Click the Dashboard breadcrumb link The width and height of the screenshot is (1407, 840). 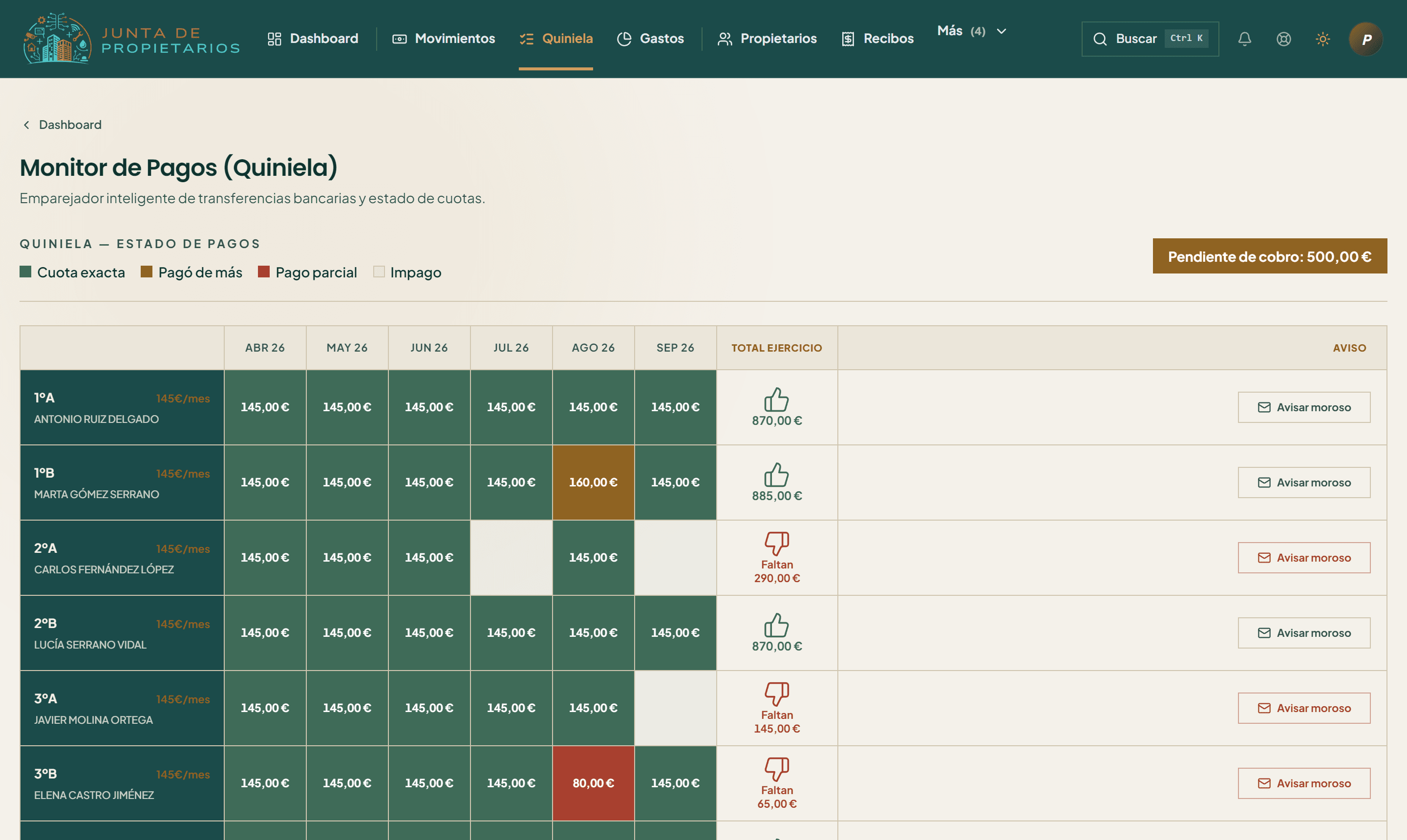click(x=70, y=125)
